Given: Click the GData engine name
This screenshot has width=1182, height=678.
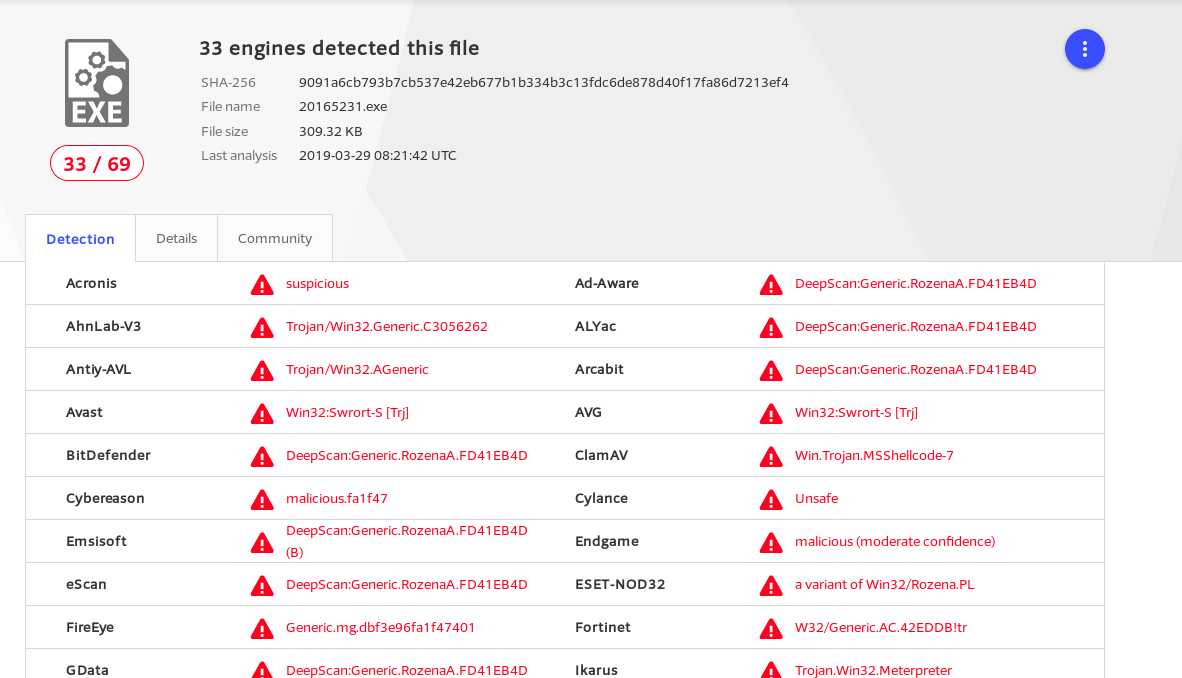Looking at the screenshot, I should coord(87,670).
